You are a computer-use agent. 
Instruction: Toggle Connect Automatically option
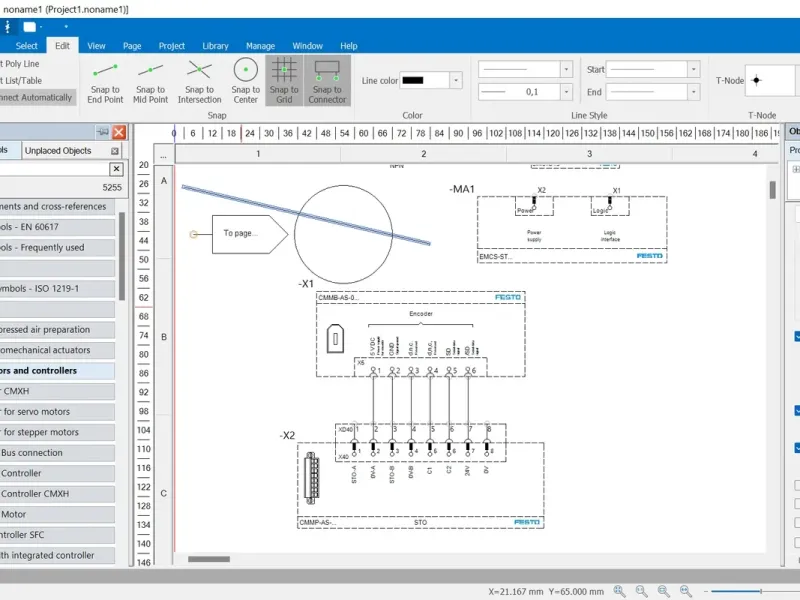(36, 97)
